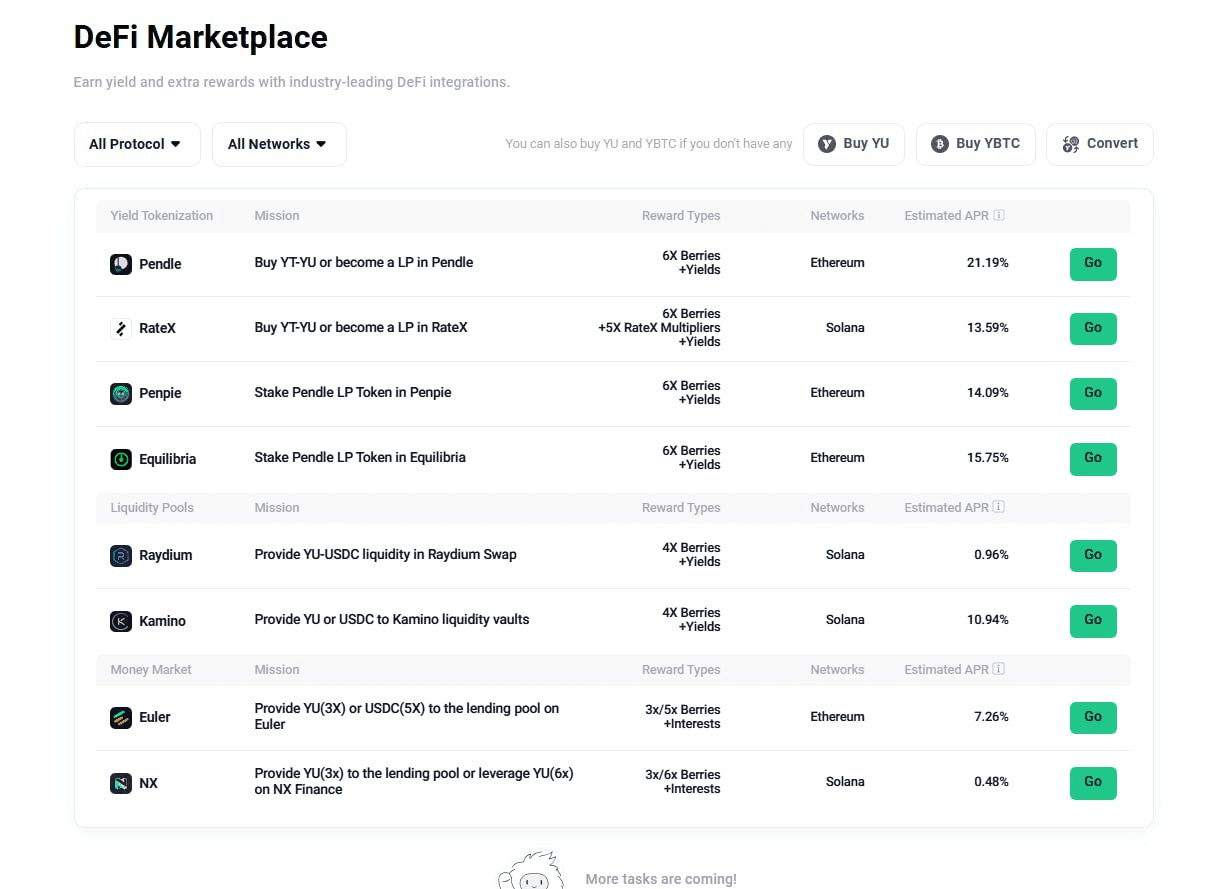Click the Penpie protocol logo icon
The width and height of the screenshot is (1213, 889).
point(121,393)
